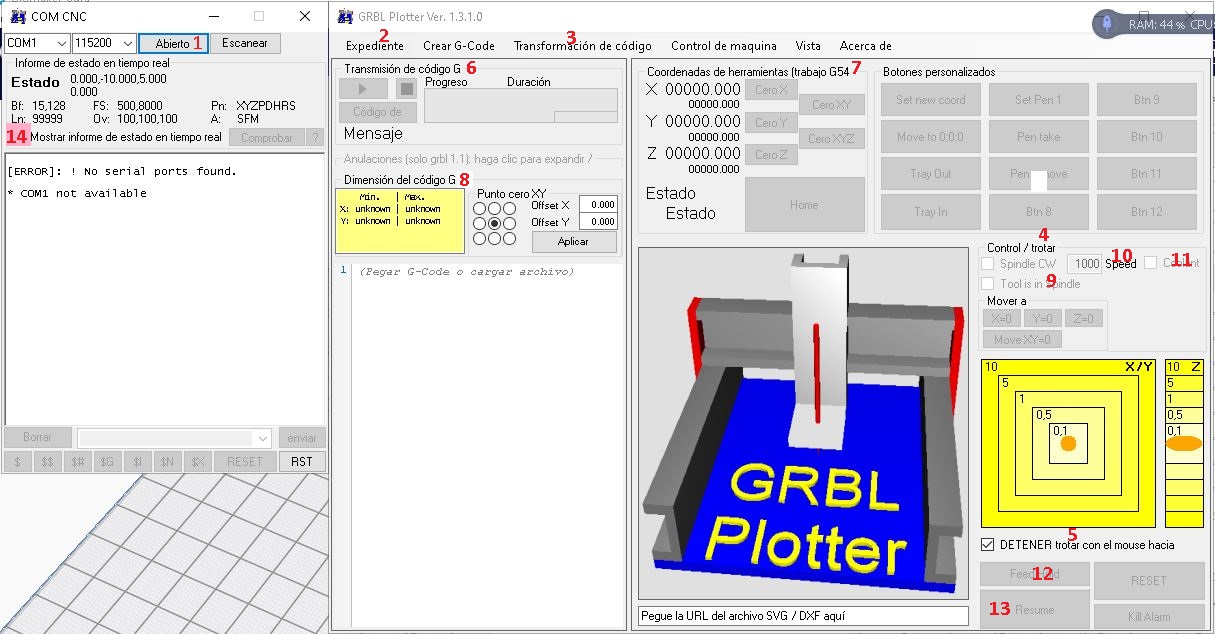Click the GRBL Plotter title bar icon
Image resolution: width=1215 pixels, height=634 pixels.
coord(345,16)
